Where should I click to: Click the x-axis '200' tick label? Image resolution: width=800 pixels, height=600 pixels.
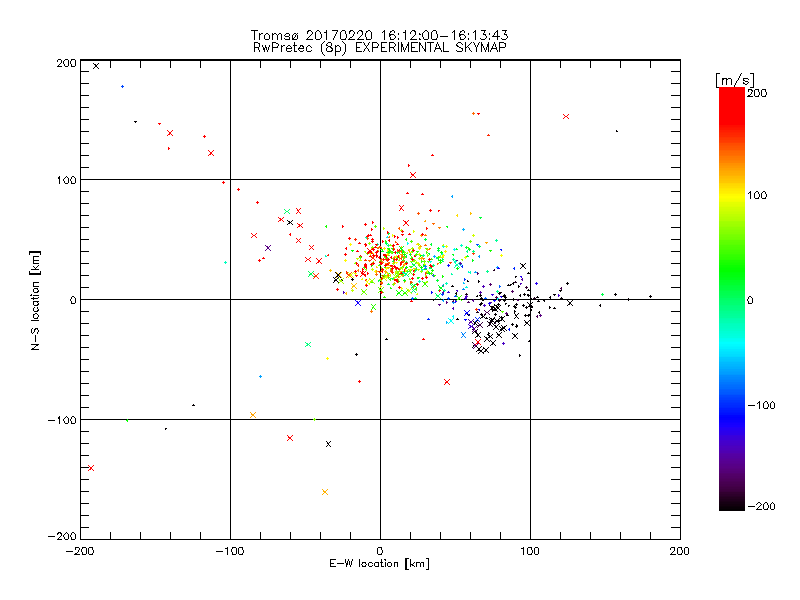(x=680, y=552)
